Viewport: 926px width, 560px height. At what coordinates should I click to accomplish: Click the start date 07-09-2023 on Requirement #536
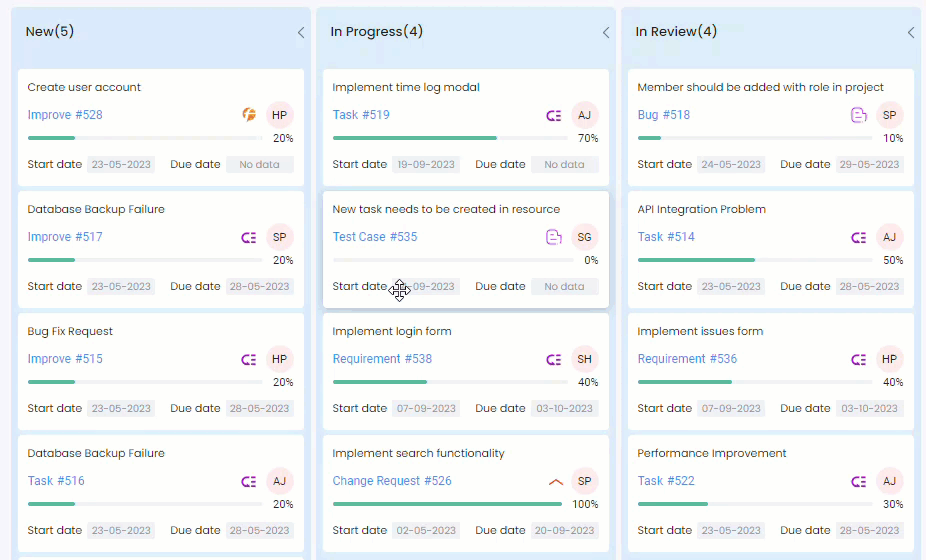pyautogui.click(x=730, y=408)
